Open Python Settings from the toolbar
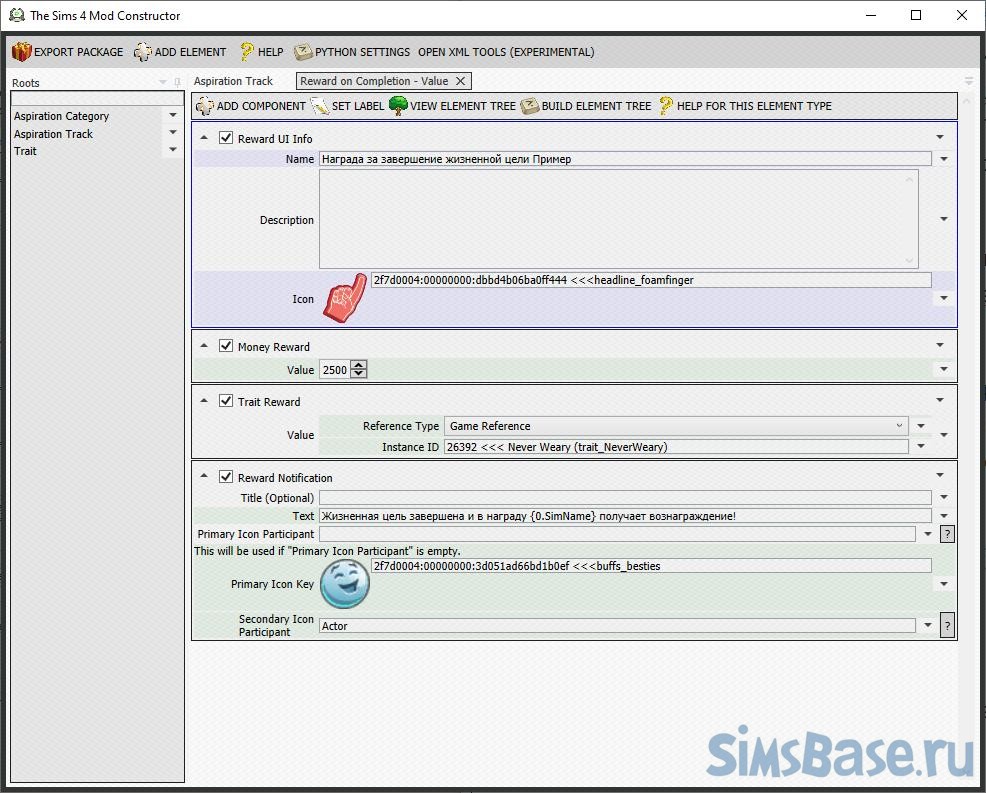 tap(352, 52)
